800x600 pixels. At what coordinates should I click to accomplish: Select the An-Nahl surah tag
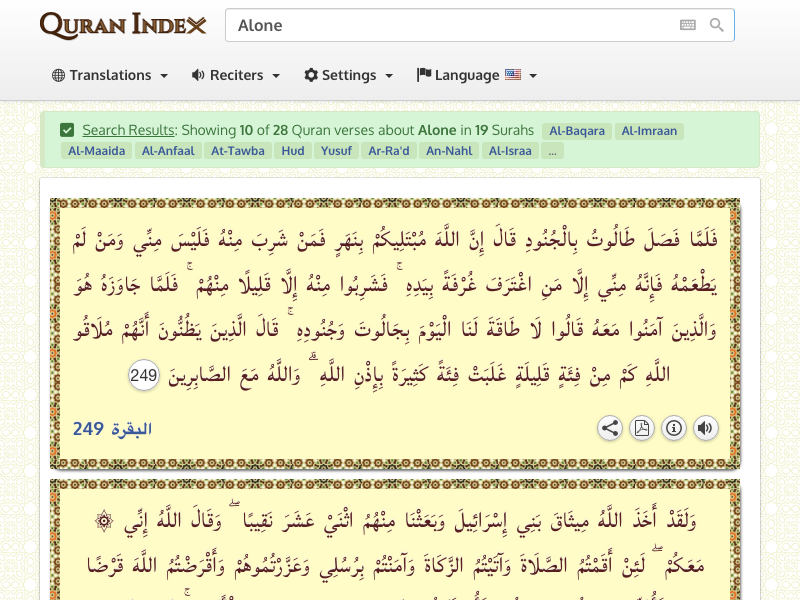point(449,151)
